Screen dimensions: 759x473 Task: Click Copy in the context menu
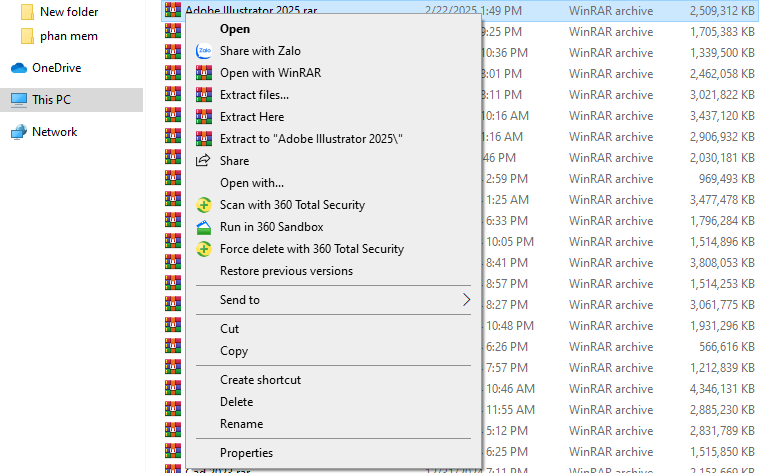pyautogui.click(x=234, y=351)
